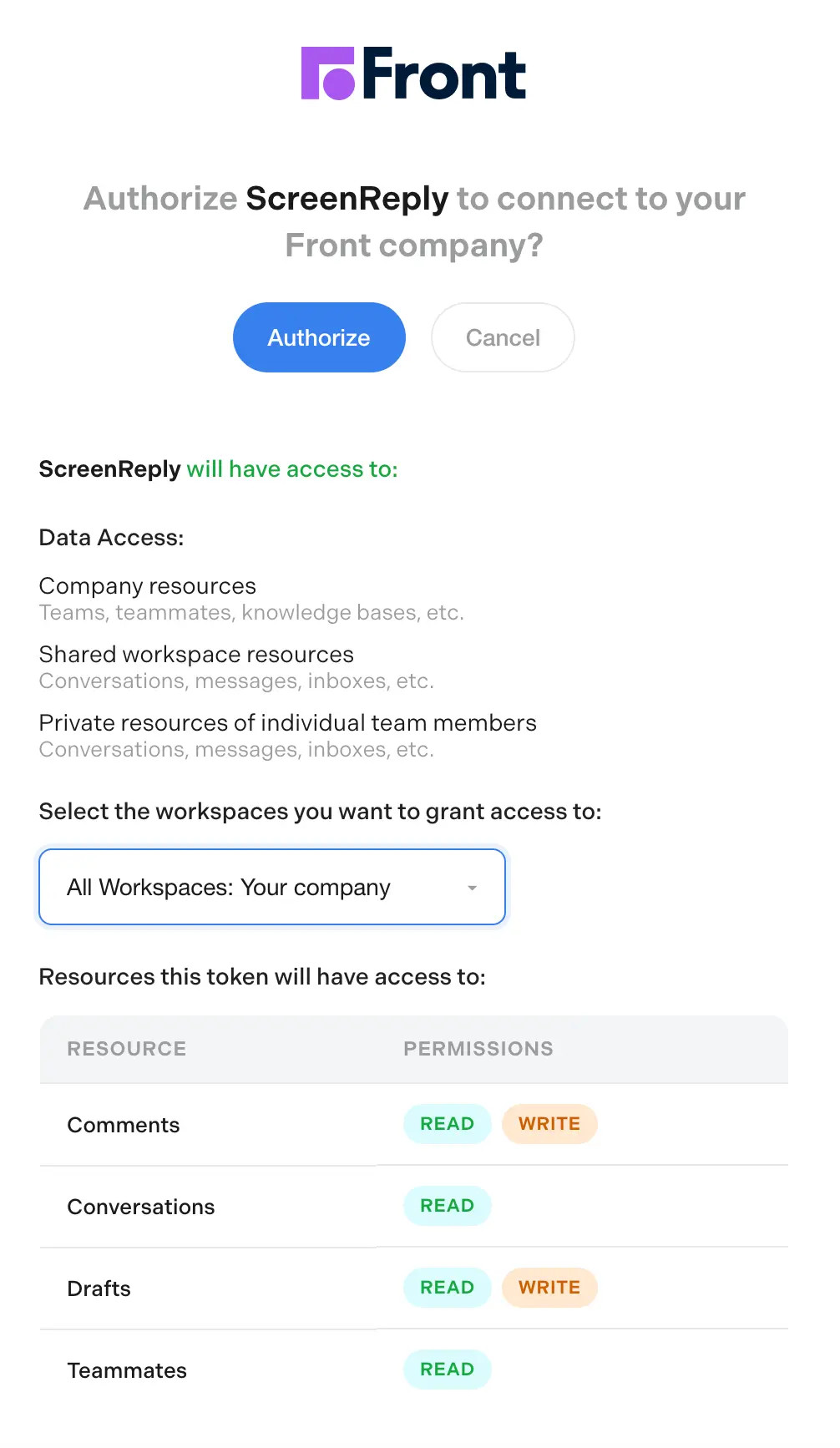Click the READ badge for Drafts
This screenshot has height=1448, width=840.
447,1287
